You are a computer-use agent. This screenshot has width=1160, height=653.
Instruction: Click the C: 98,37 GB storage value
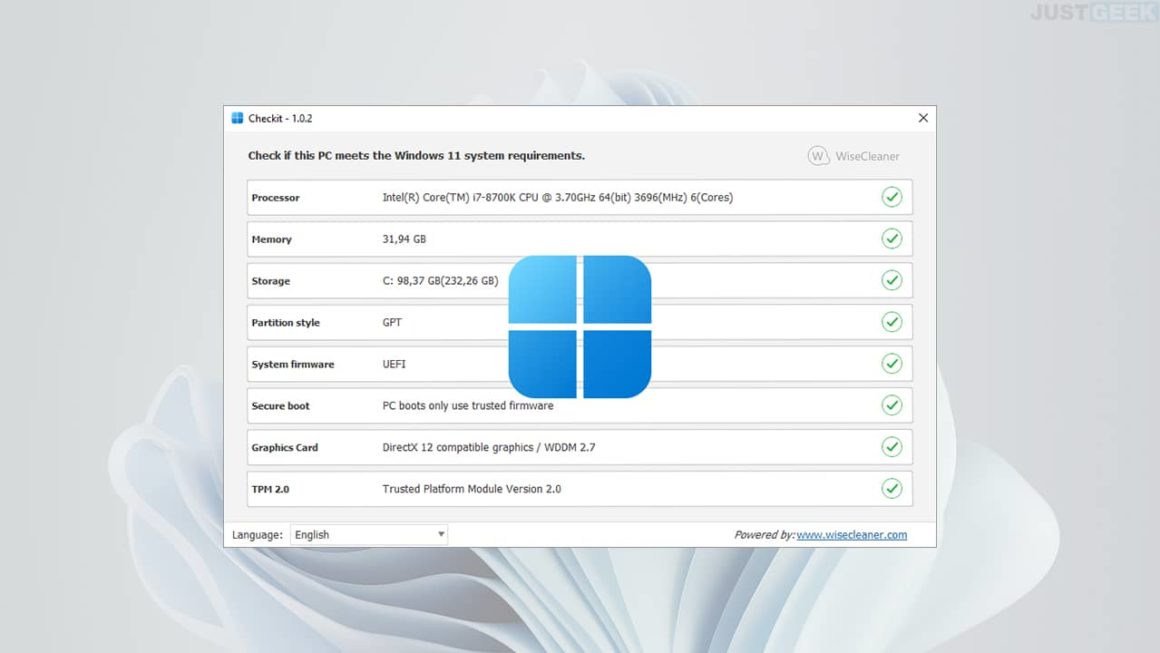coord(440,281)
